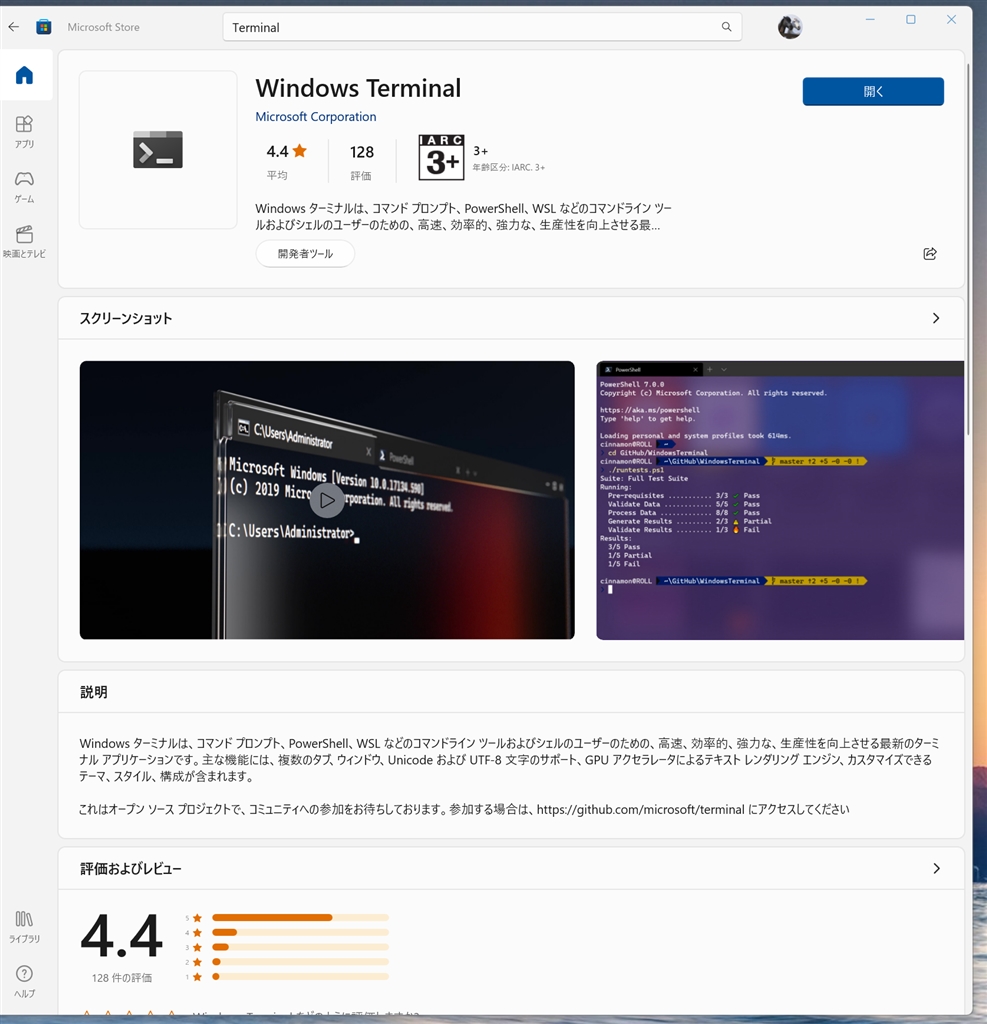This screenshot has width=987, height=1024.
Task: Open the ゲーム section in sidebar
Action: click(24, 187)
